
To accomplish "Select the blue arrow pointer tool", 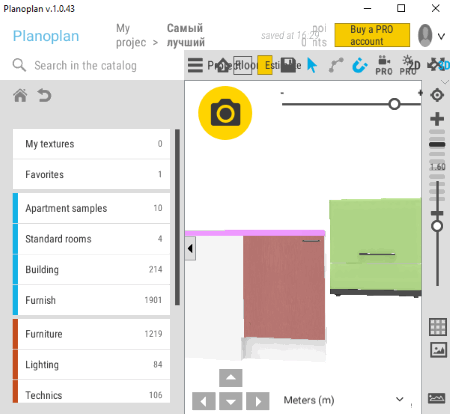I will point(312,65).
